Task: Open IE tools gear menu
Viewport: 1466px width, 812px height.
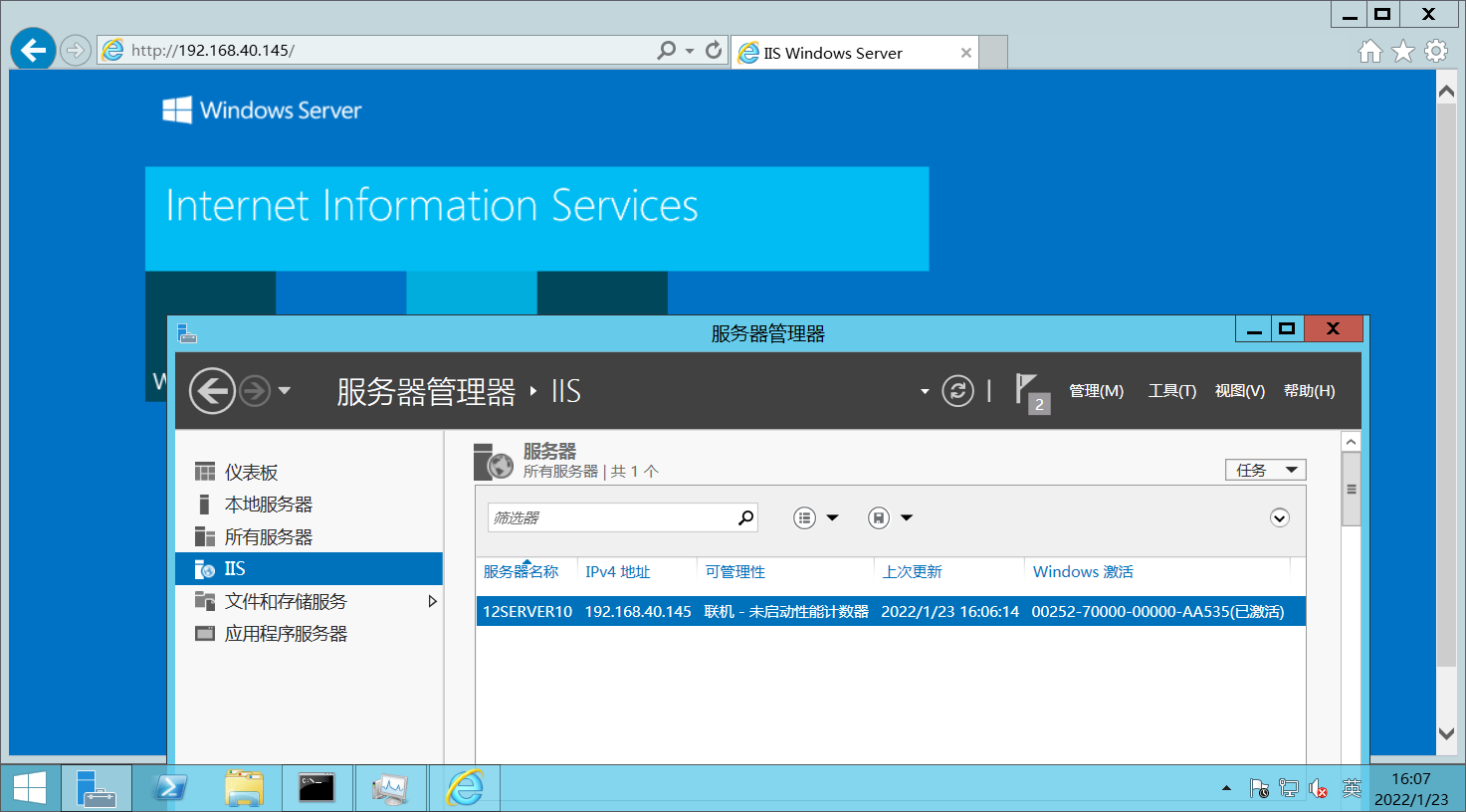Action: (x=1436, y=51)
